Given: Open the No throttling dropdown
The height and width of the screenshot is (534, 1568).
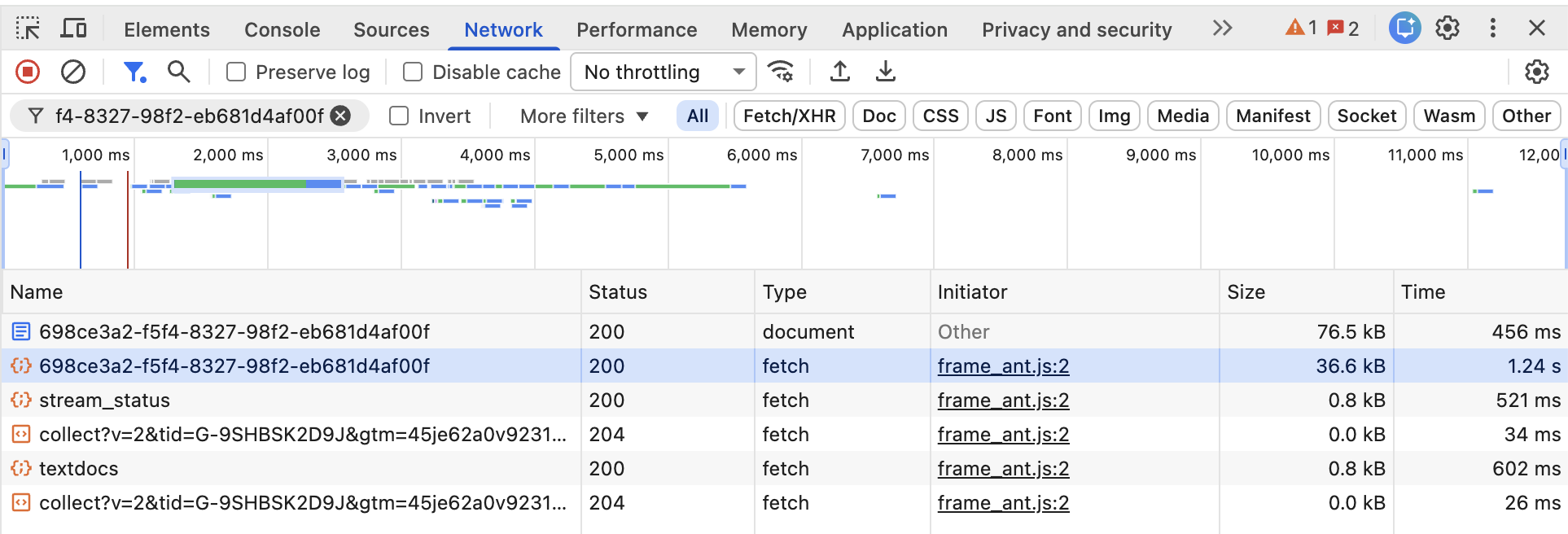Looking at the screenshot, I should click(663, 72).
